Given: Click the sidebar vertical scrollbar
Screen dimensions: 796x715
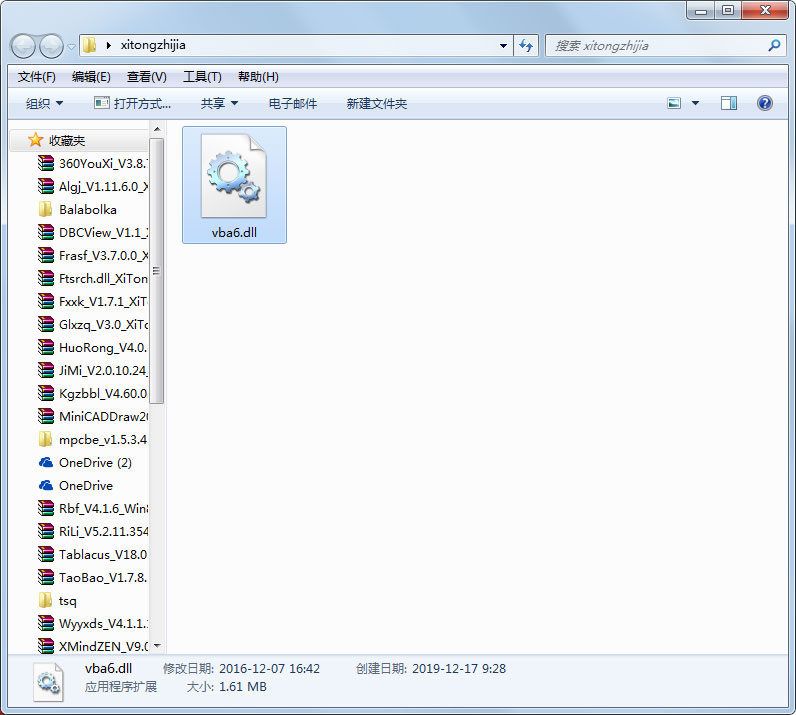Looking at the screenshot, I should [x=157, y=270].
